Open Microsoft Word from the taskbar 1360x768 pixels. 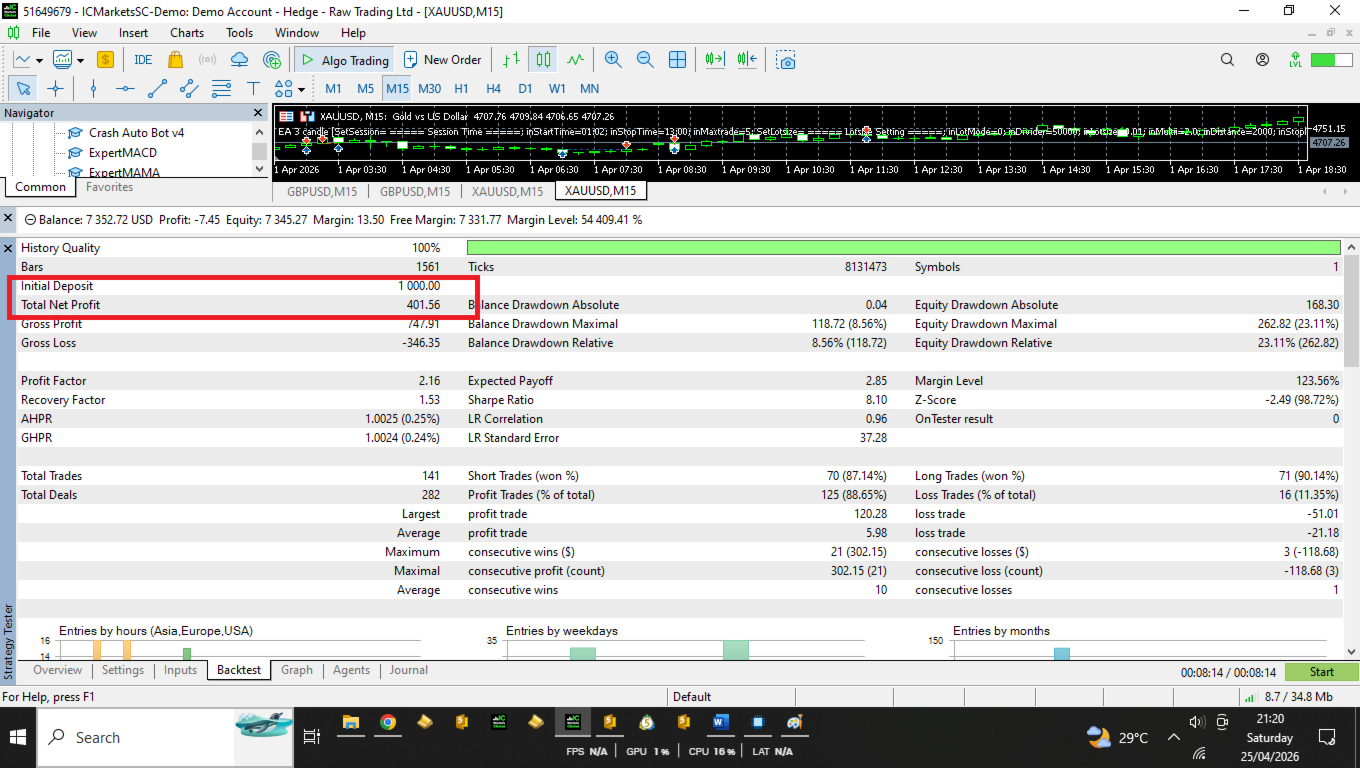(x=721, y=722)
